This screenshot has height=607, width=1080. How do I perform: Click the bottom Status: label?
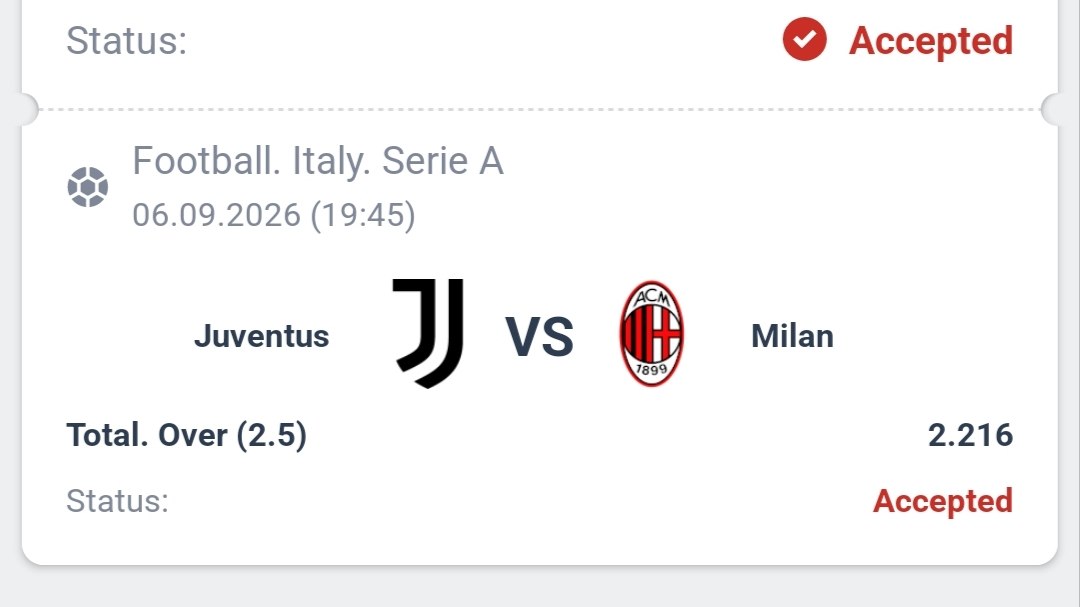tap(117, 501)
